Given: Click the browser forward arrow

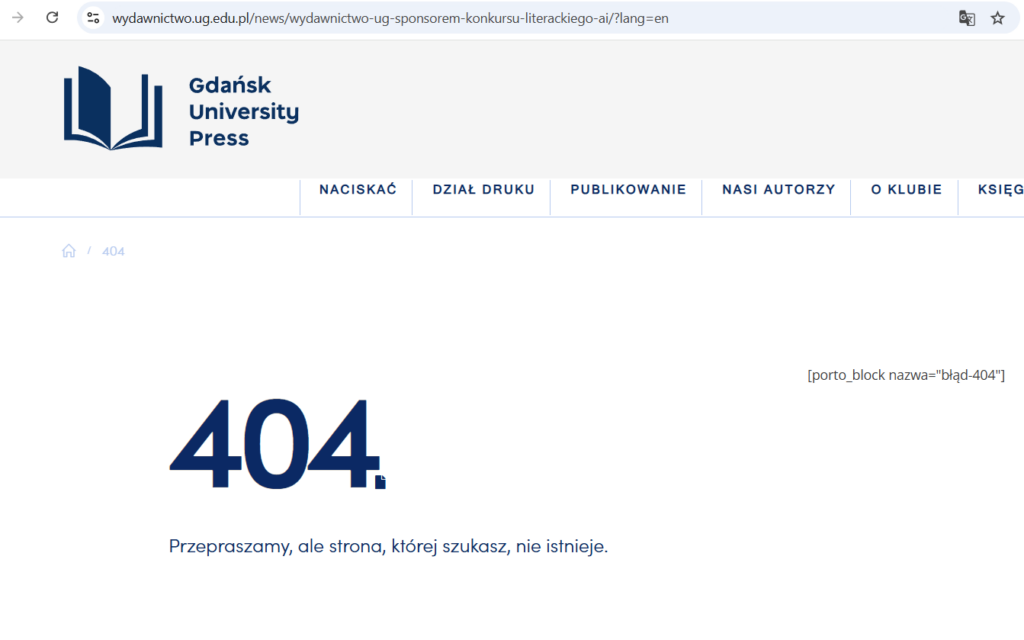Looking at the screenshot, I should click(18, 18).
